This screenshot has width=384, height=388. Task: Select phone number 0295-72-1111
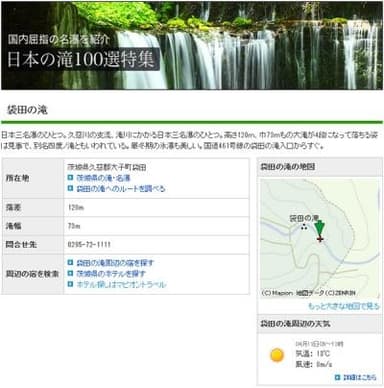coord(89,244)
